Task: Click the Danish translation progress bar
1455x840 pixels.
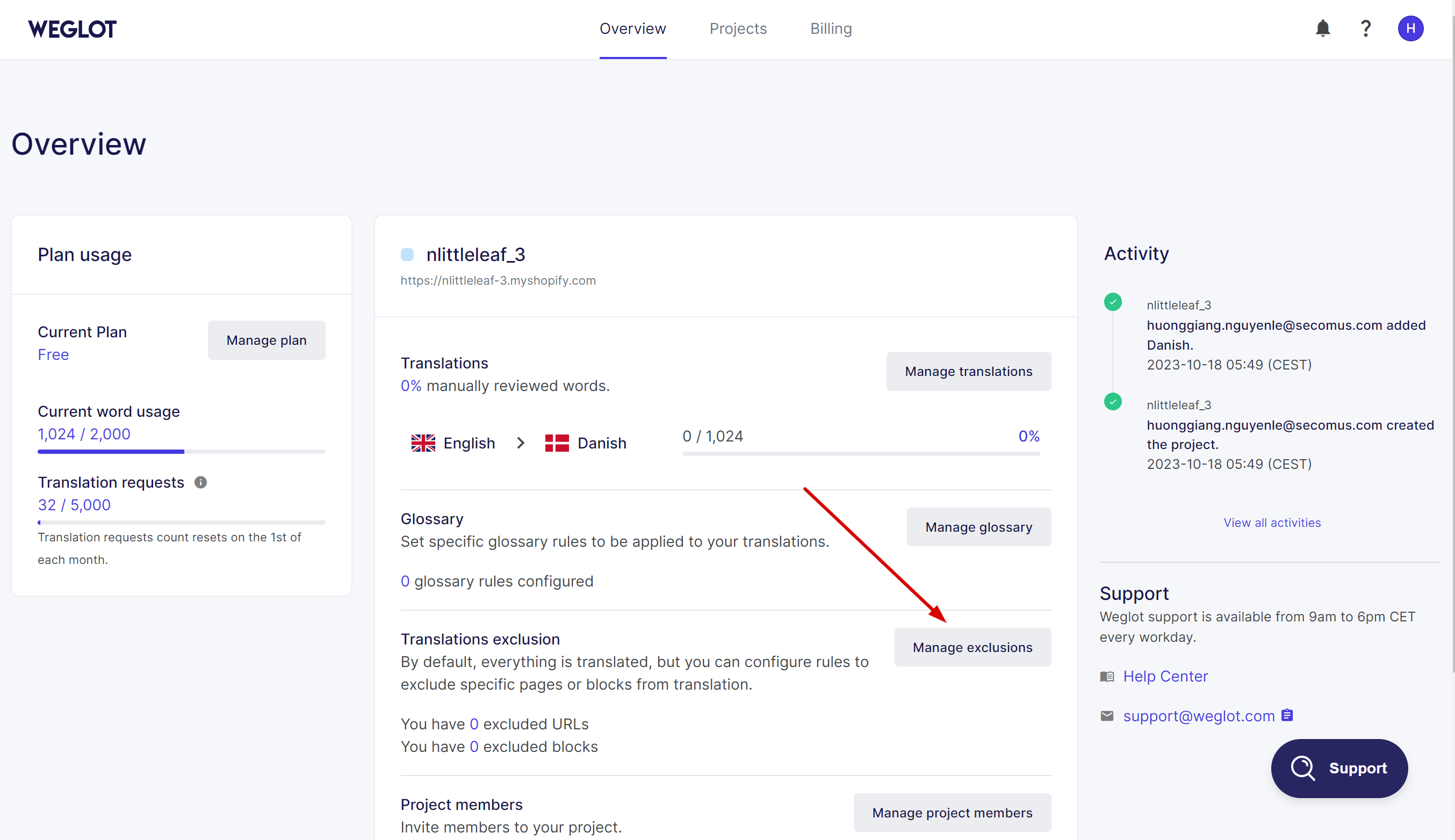Action: [x=861, y=454]
